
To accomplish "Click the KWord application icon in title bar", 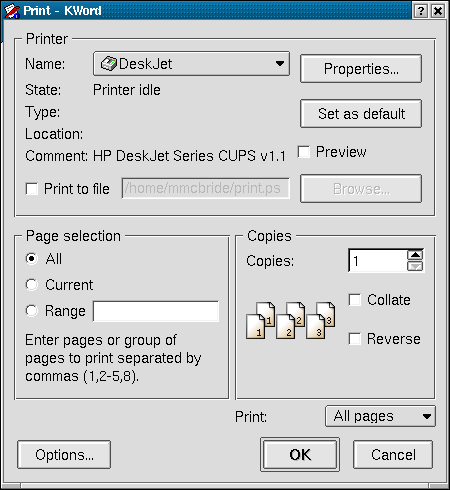I will click(x=11, y=11).
